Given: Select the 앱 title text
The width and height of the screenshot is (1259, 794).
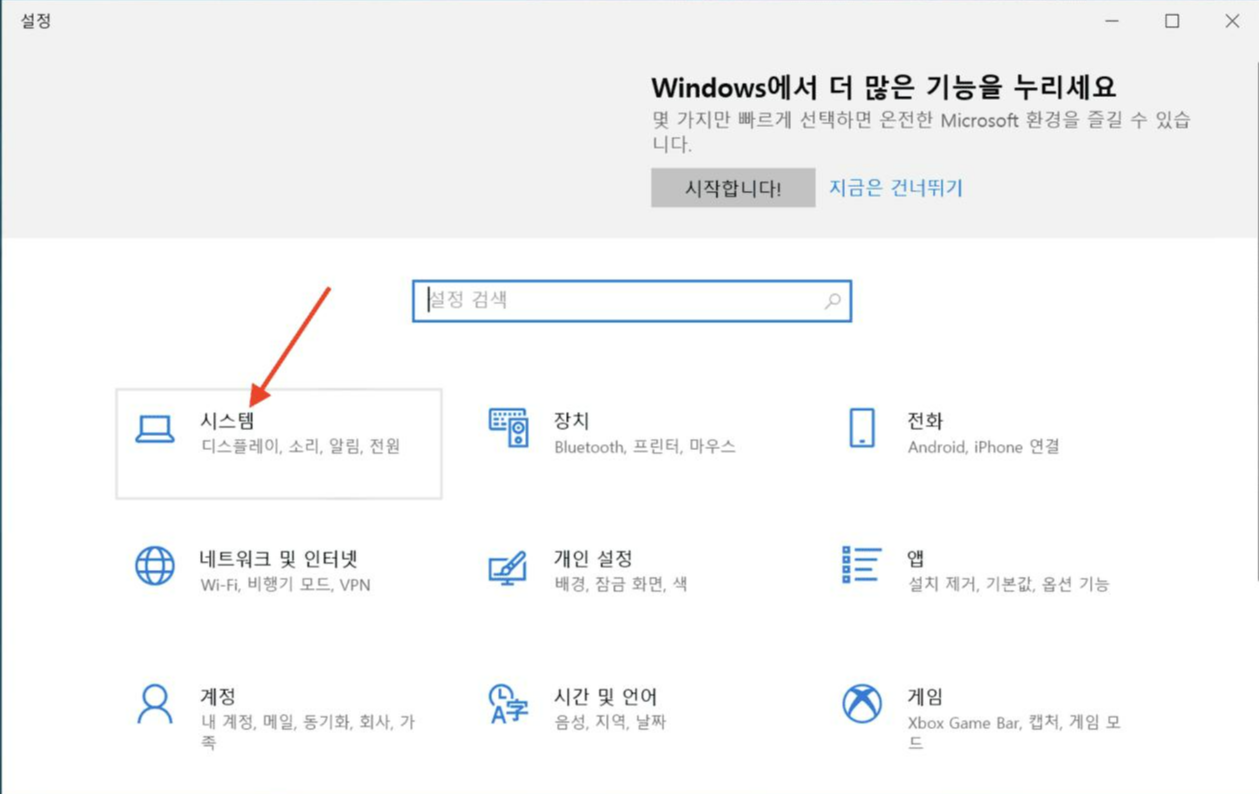Looking at the screenshot, I should point(915,559).
